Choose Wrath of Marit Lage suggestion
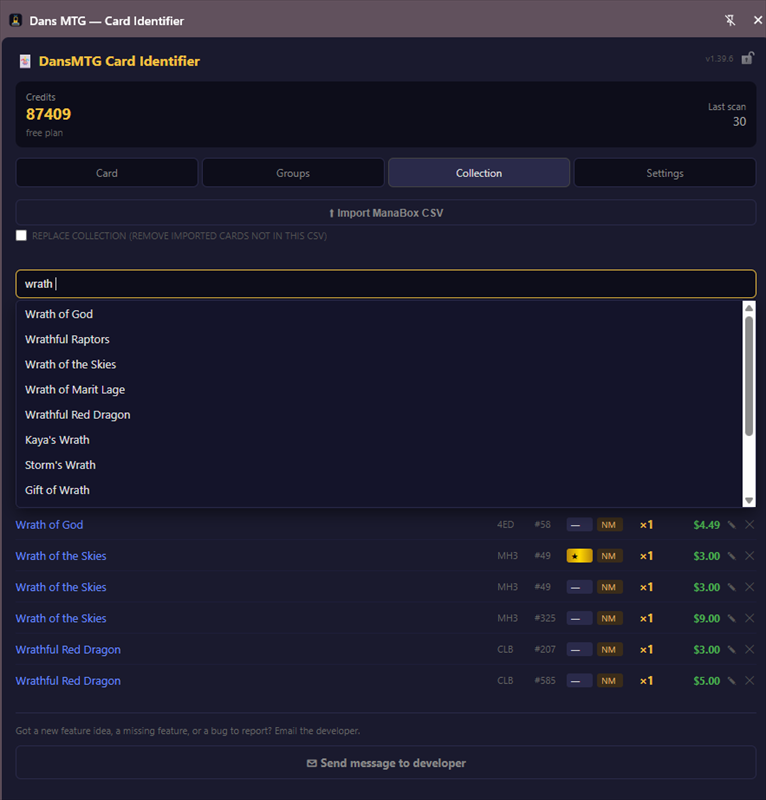 click(x=379, y=389)
